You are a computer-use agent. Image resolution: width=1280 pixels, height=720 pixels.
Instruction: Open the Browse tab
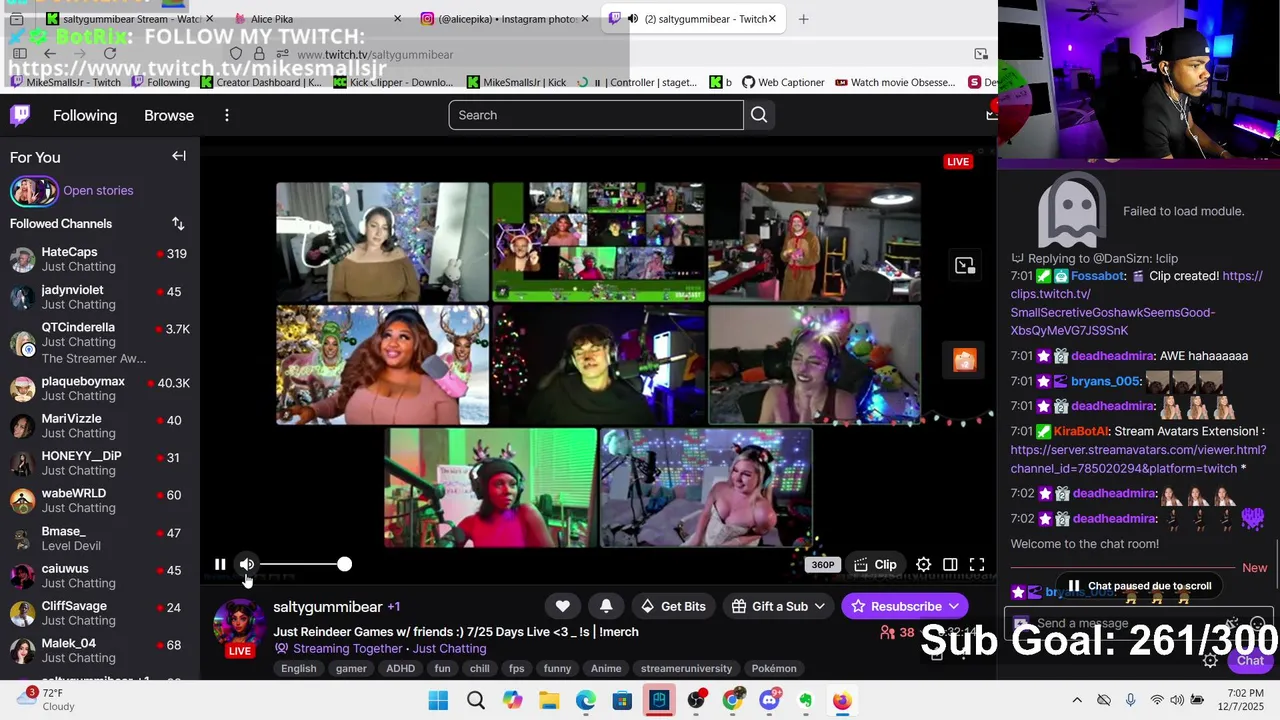[169, 115]
